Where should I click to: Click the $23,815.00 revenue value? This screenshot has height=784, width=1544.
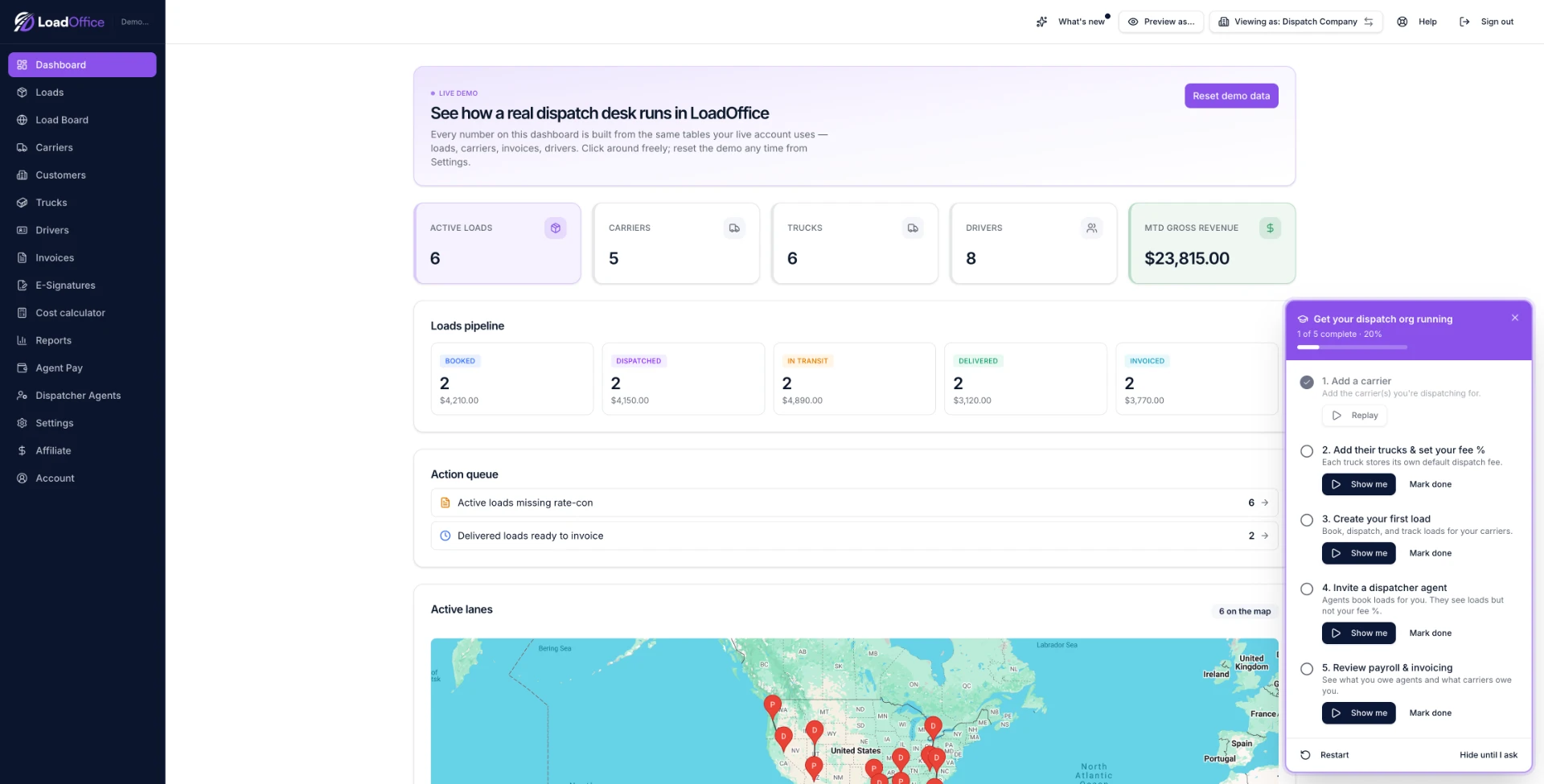pyautogui.click(x=1187, y=258)
